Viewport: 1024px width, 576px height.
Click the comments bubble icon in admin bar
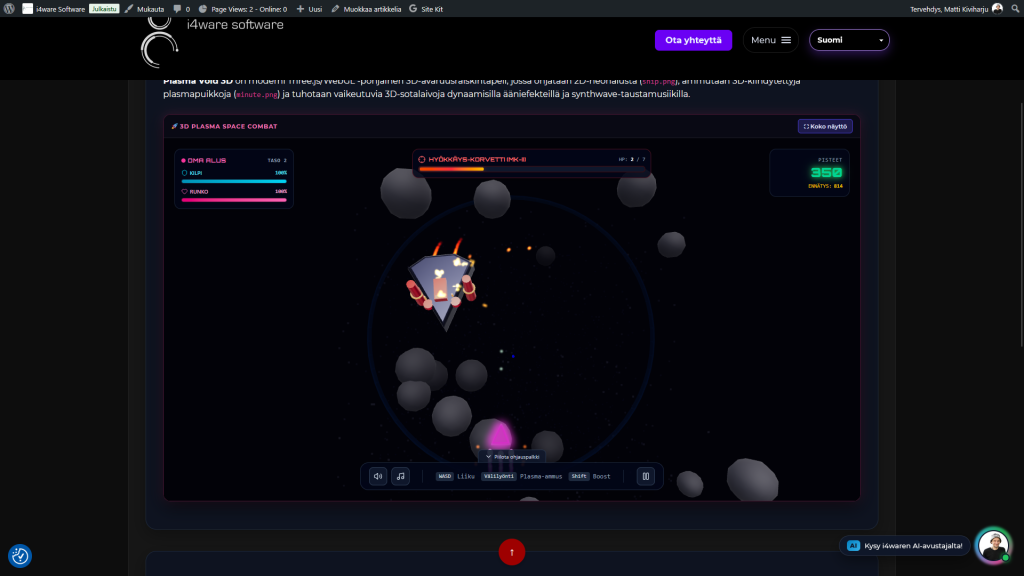coord(177,9)
